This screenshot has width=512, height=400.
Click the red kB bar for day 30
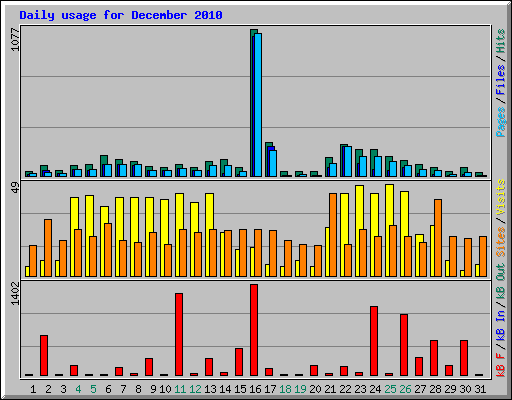(464, 358)
